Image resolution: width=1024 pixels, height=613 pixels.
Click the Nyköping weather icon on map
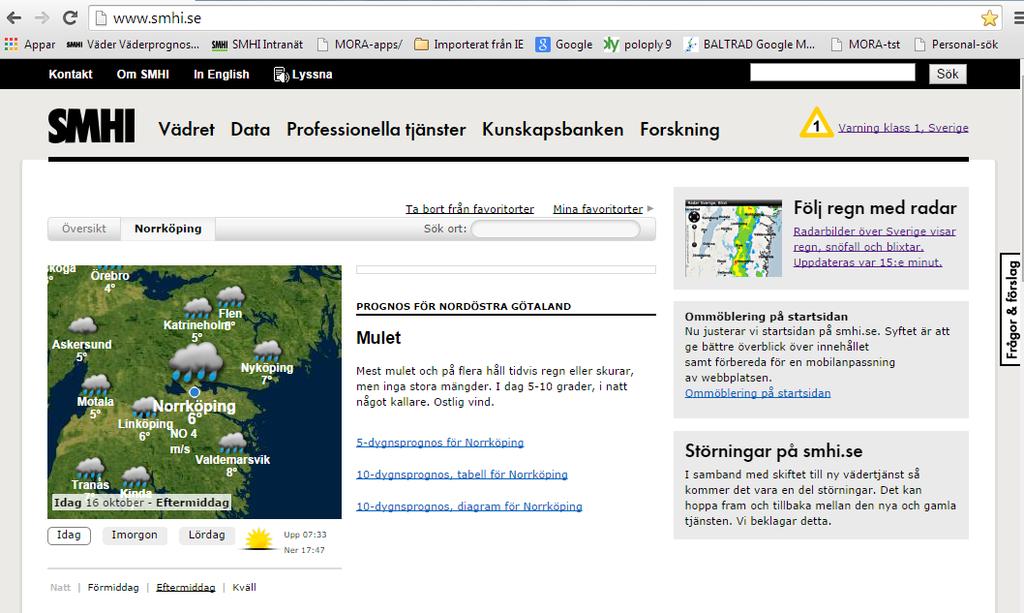click(x=268, y=351)
